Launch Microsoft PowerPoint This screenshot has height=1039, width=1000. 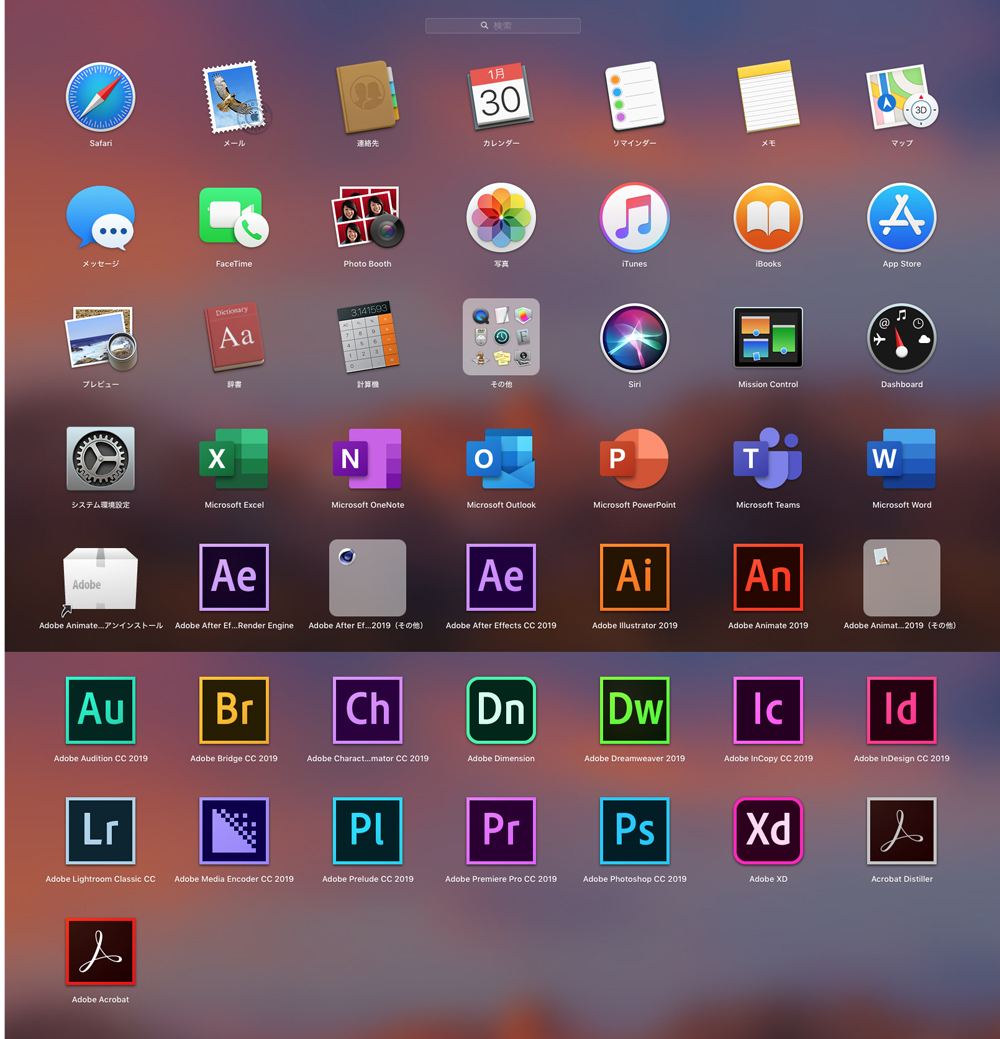634,458
